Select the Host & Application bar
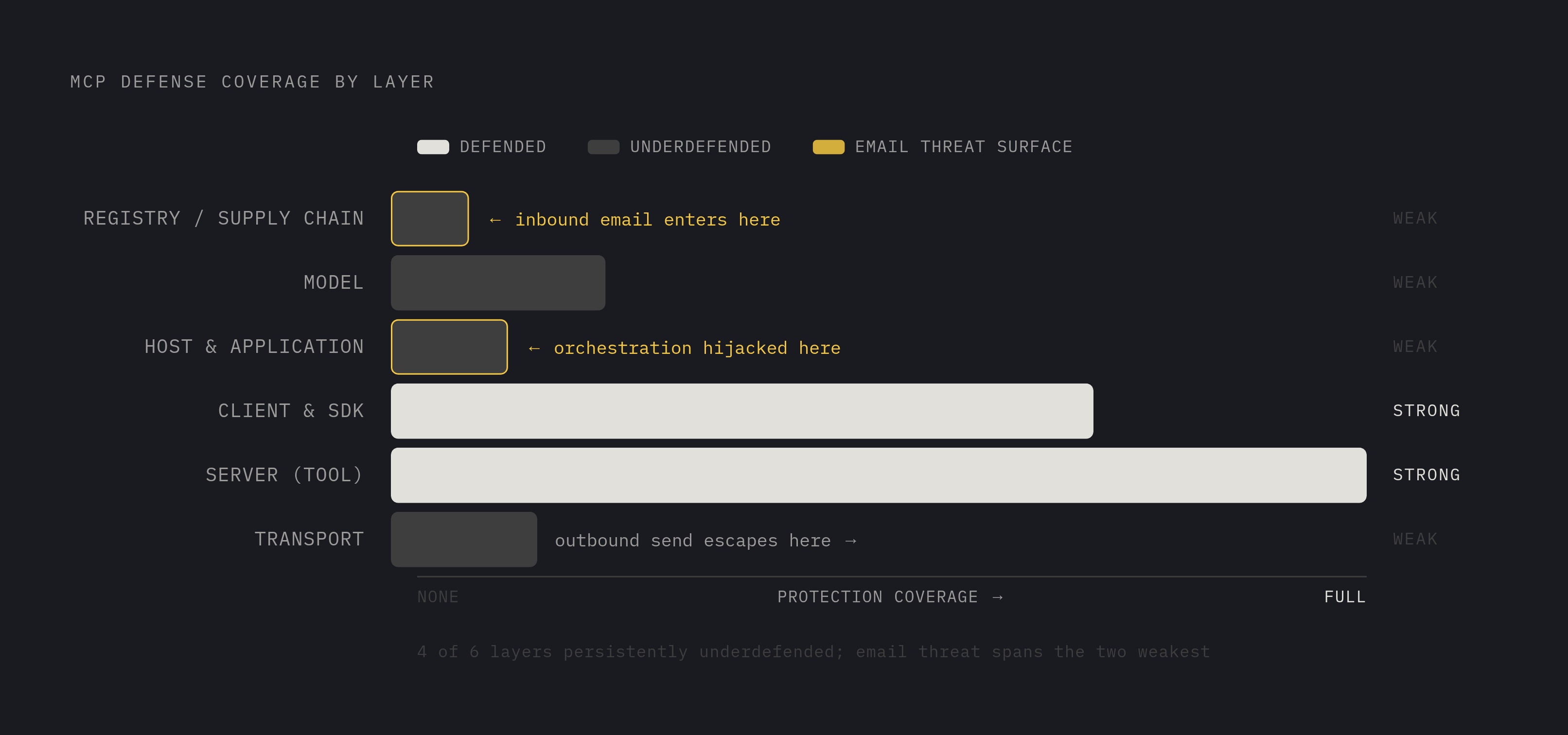This screenshot has width=1568, height=735. [x=449, y=347]
